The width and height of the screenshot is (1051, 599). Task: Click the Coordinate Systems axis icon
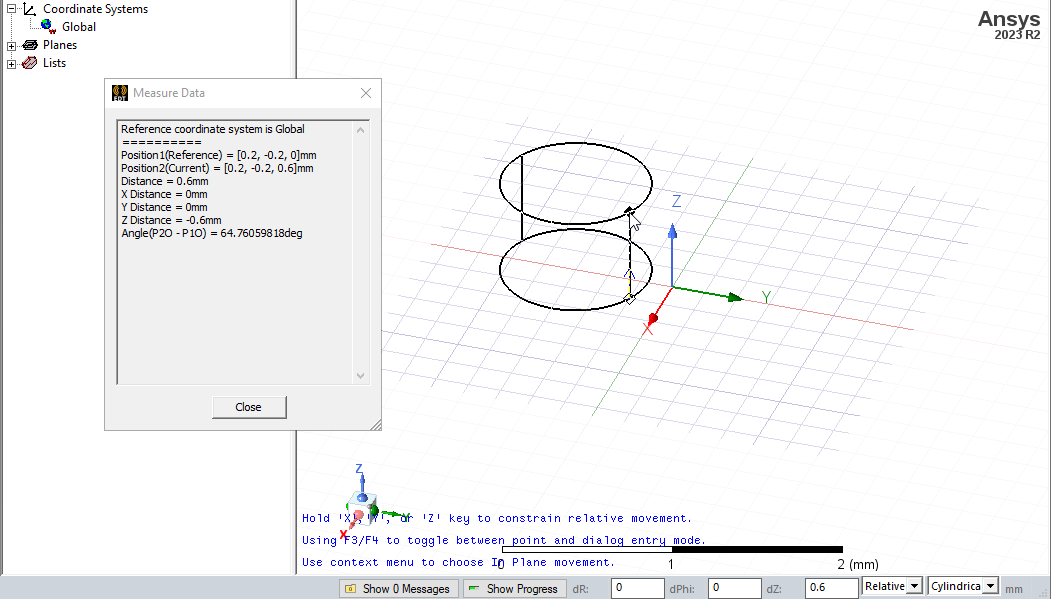pos(29,8)
